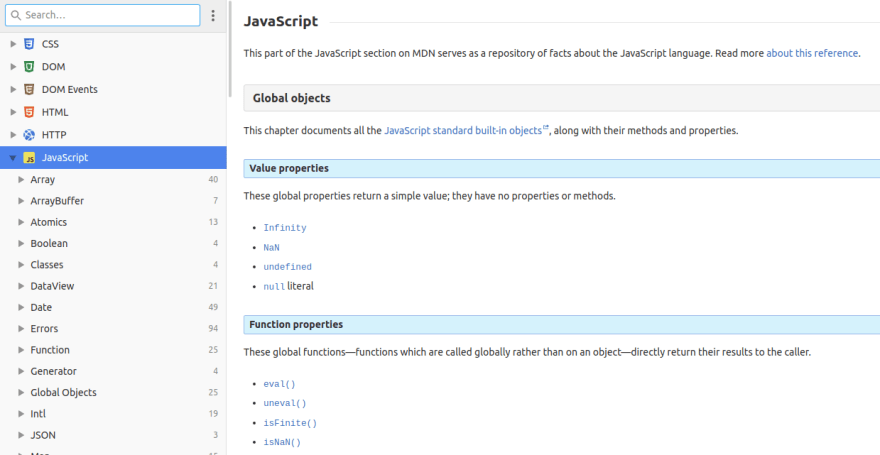Click the 'Value properties' subsection heading
This screenshot has width=880, height=455.
pos(289,168)
